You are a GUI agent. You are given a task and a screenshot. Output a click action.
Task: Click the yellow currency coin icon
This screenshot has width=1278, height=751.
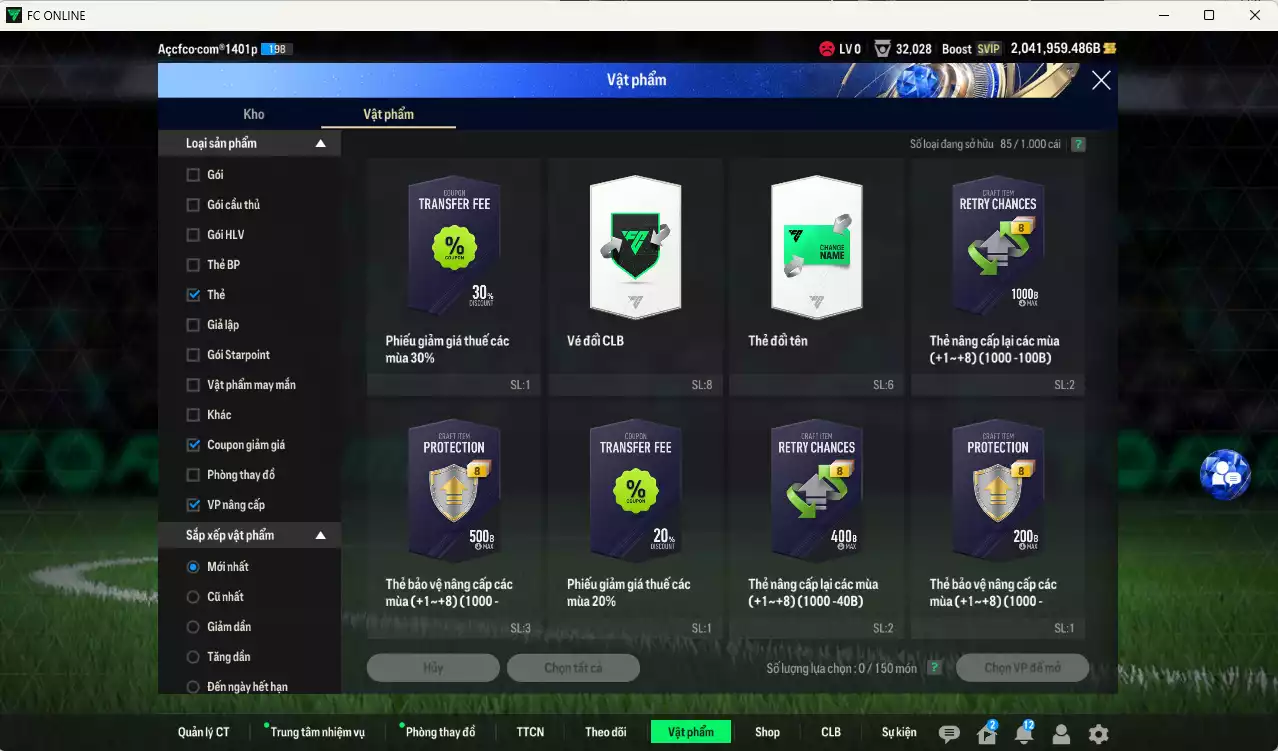pos(1110,49)
